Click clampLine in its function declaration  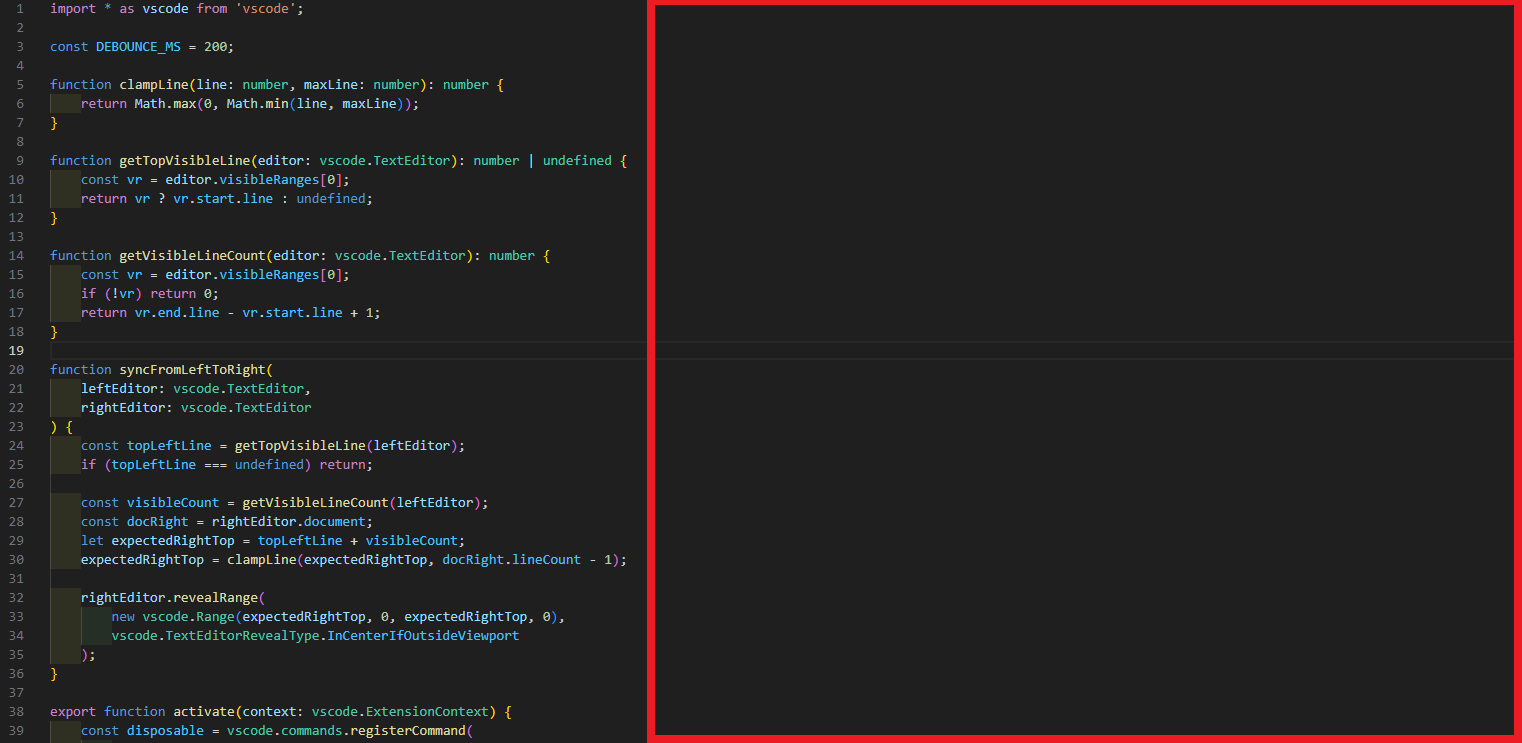pos(154,85)
